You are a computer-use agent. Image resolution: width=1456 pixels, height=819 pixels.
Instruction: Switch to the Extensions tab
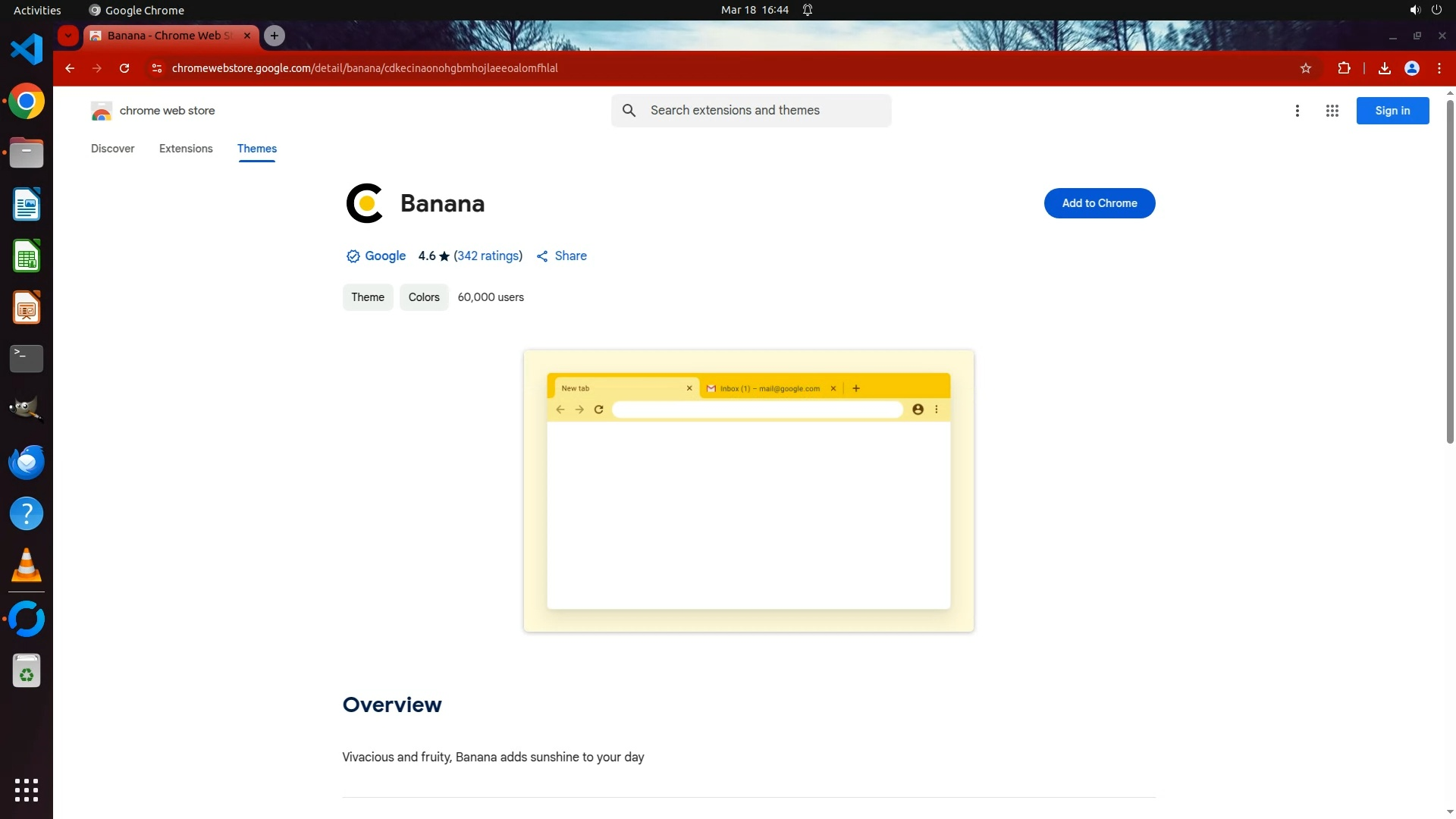[x=186, y=149]
